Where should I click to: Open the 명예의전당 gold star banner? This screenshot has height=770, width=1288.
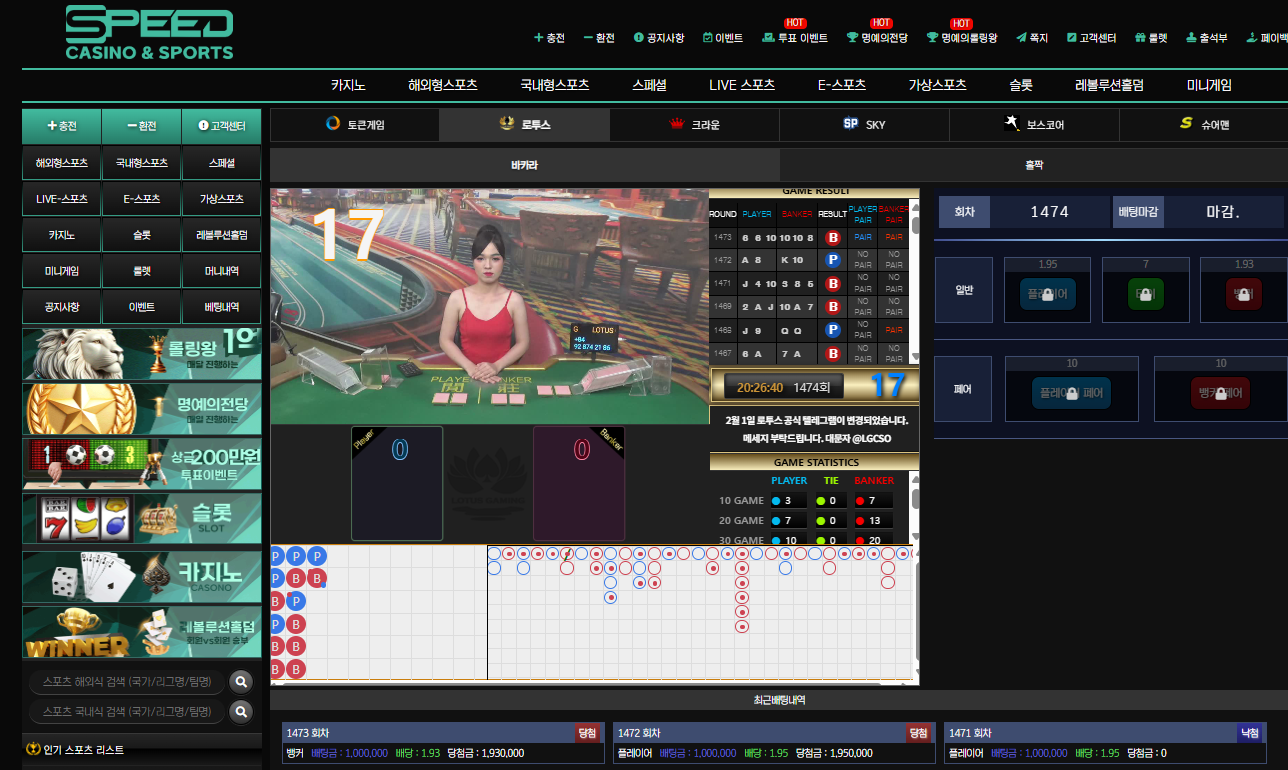[x=142, y=409]
